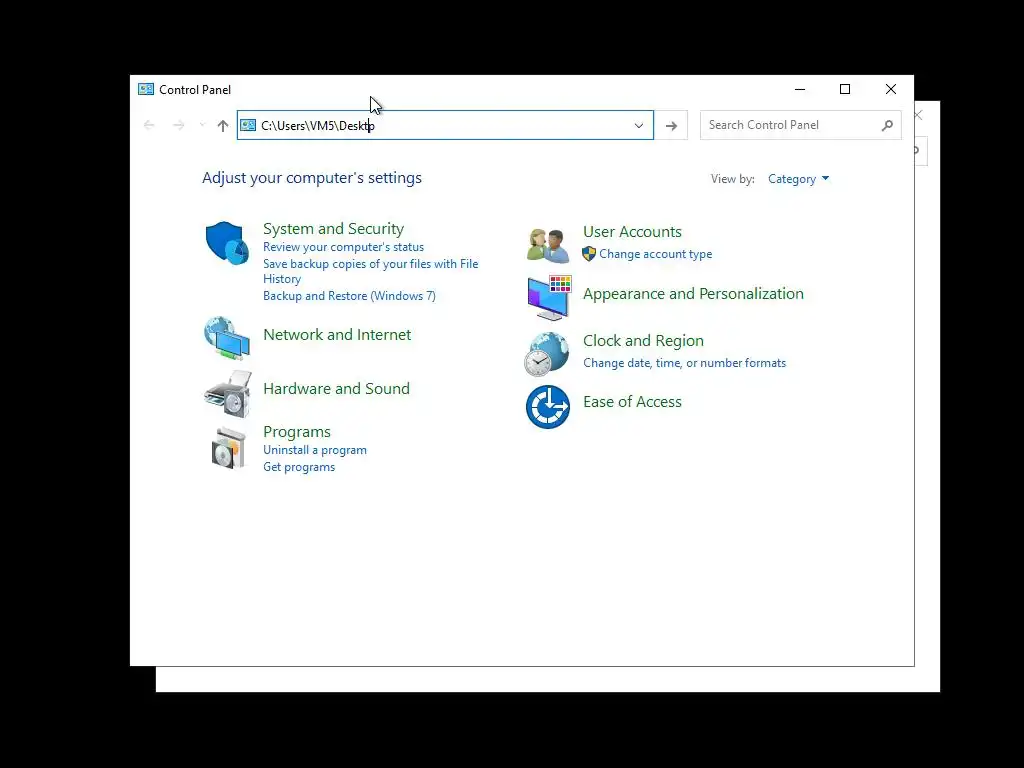This screenshot has height=768, width=1024.
Task: Open the Hardware and Sound printer icon
Action: (x=228, y=394)
